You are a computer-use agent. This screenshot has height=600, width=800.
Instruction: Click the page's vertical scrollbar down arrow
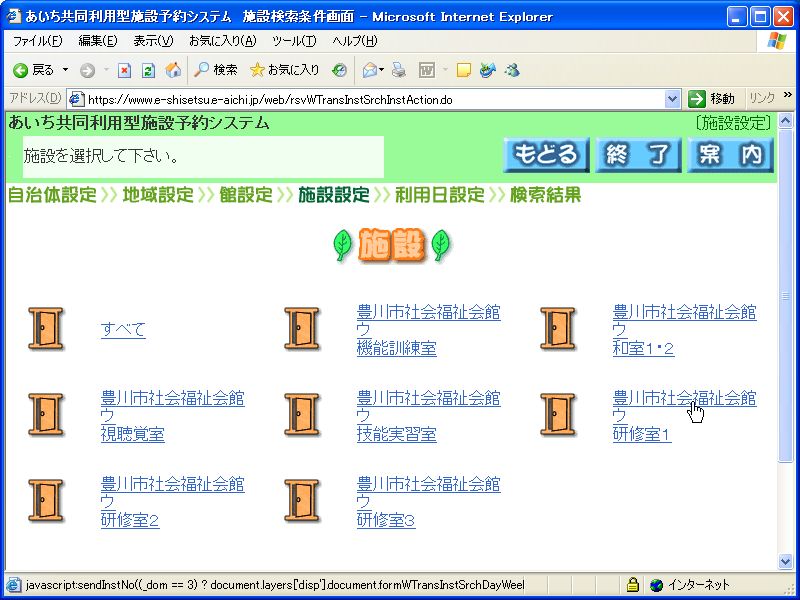pos(785,562)
